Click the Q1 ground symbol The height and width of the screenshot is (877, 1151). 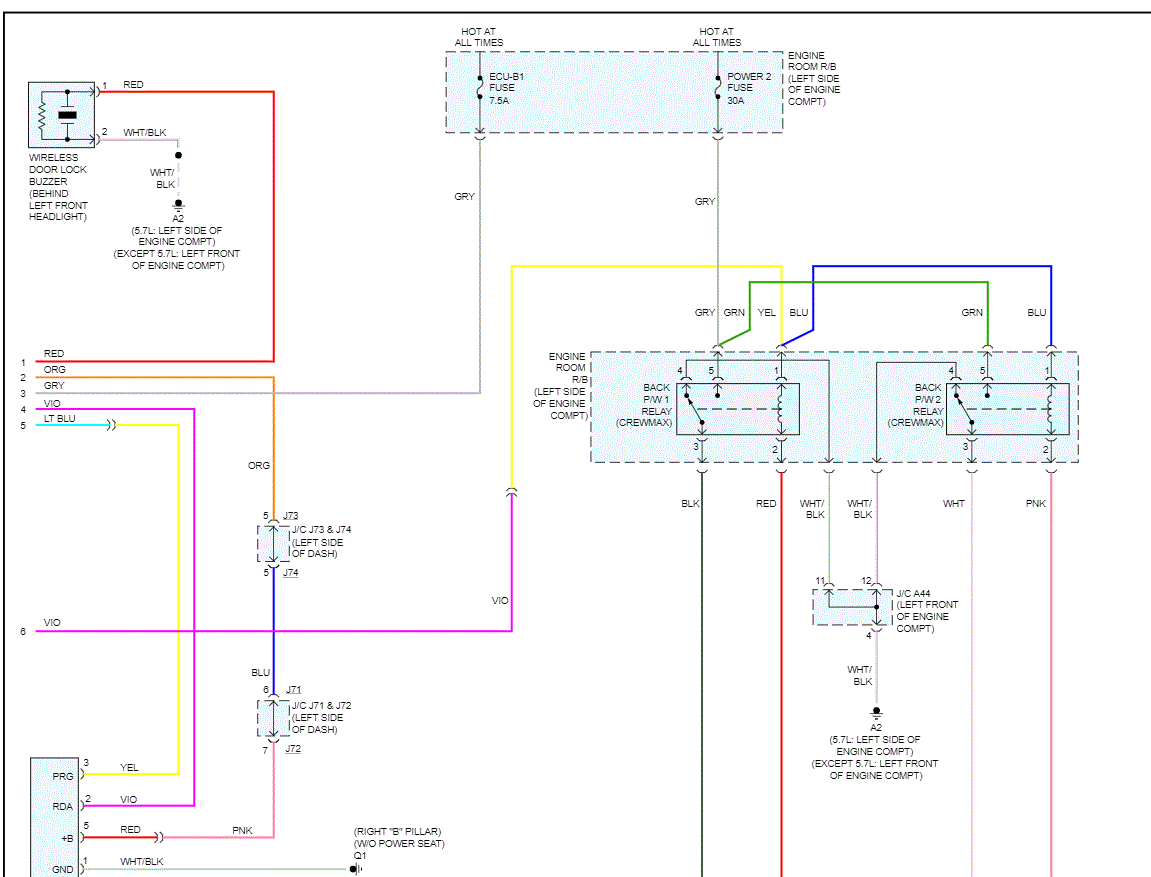356,869
